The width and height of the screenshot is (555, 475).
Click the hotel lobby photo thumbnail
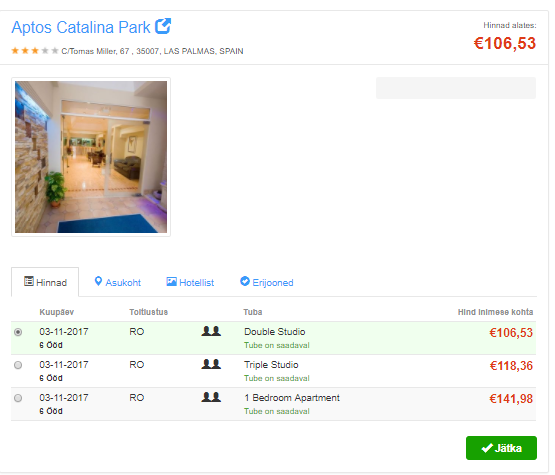pyautogui.click(x=91, y=157)
